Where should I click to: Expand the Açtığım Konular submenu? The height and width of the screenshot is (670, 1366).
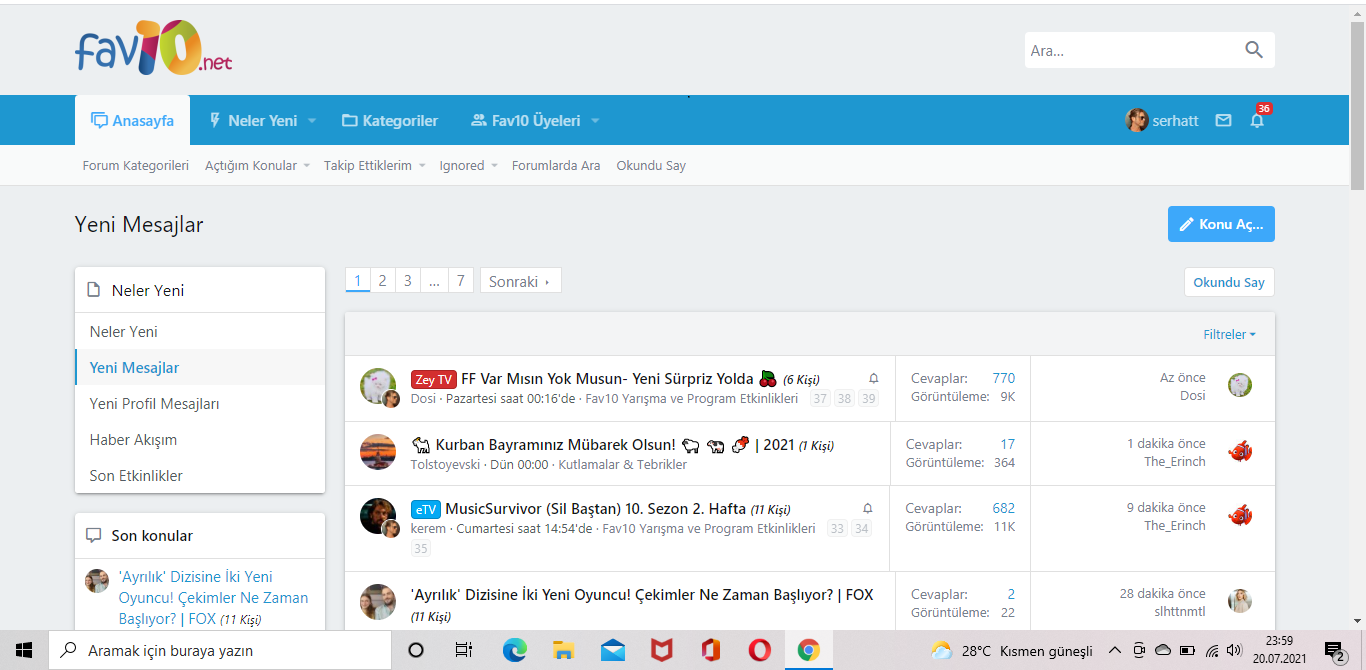tap(307, 166)
